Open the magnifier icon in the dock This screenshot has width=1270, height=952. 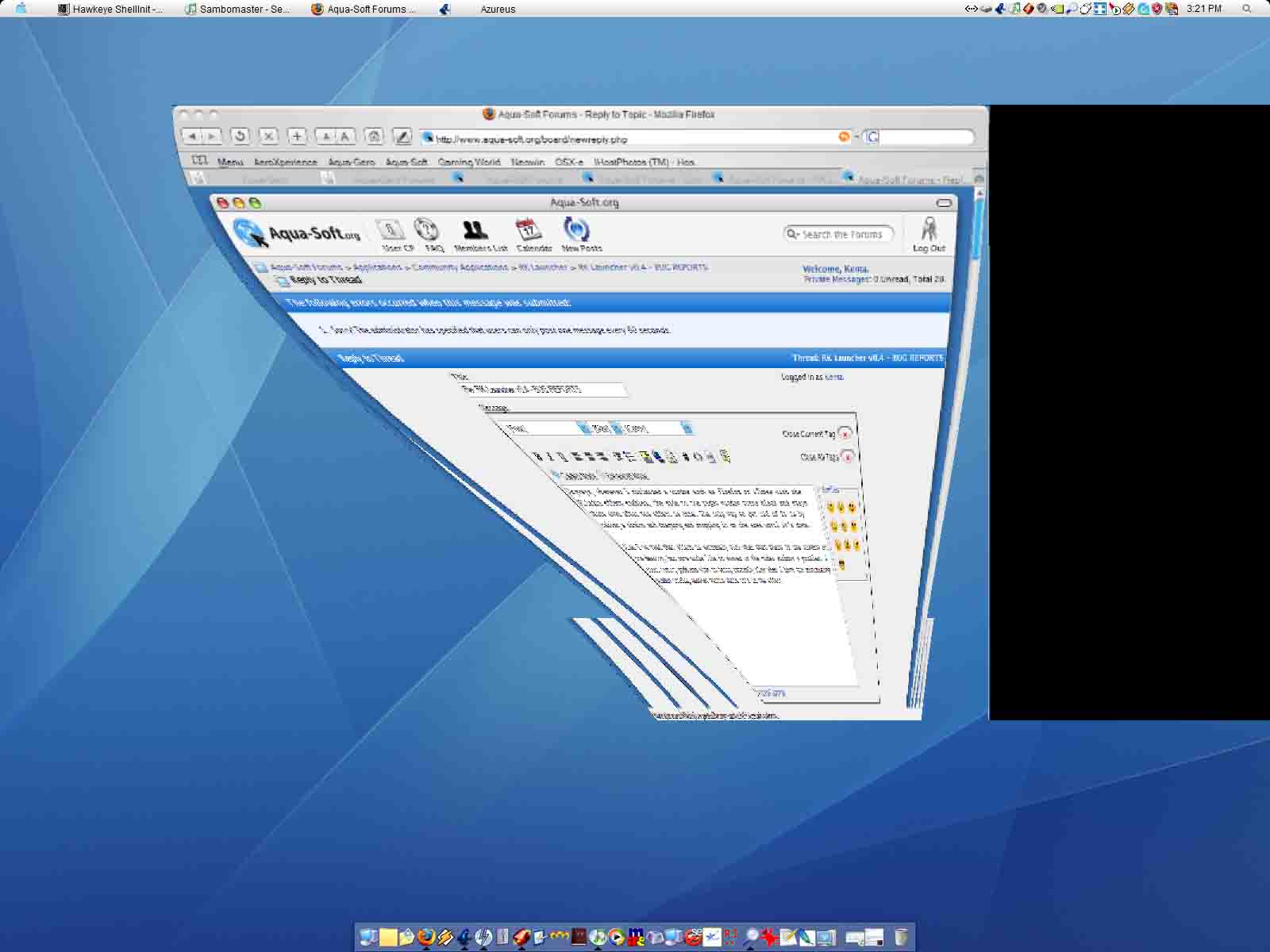(x=750, y=937)
